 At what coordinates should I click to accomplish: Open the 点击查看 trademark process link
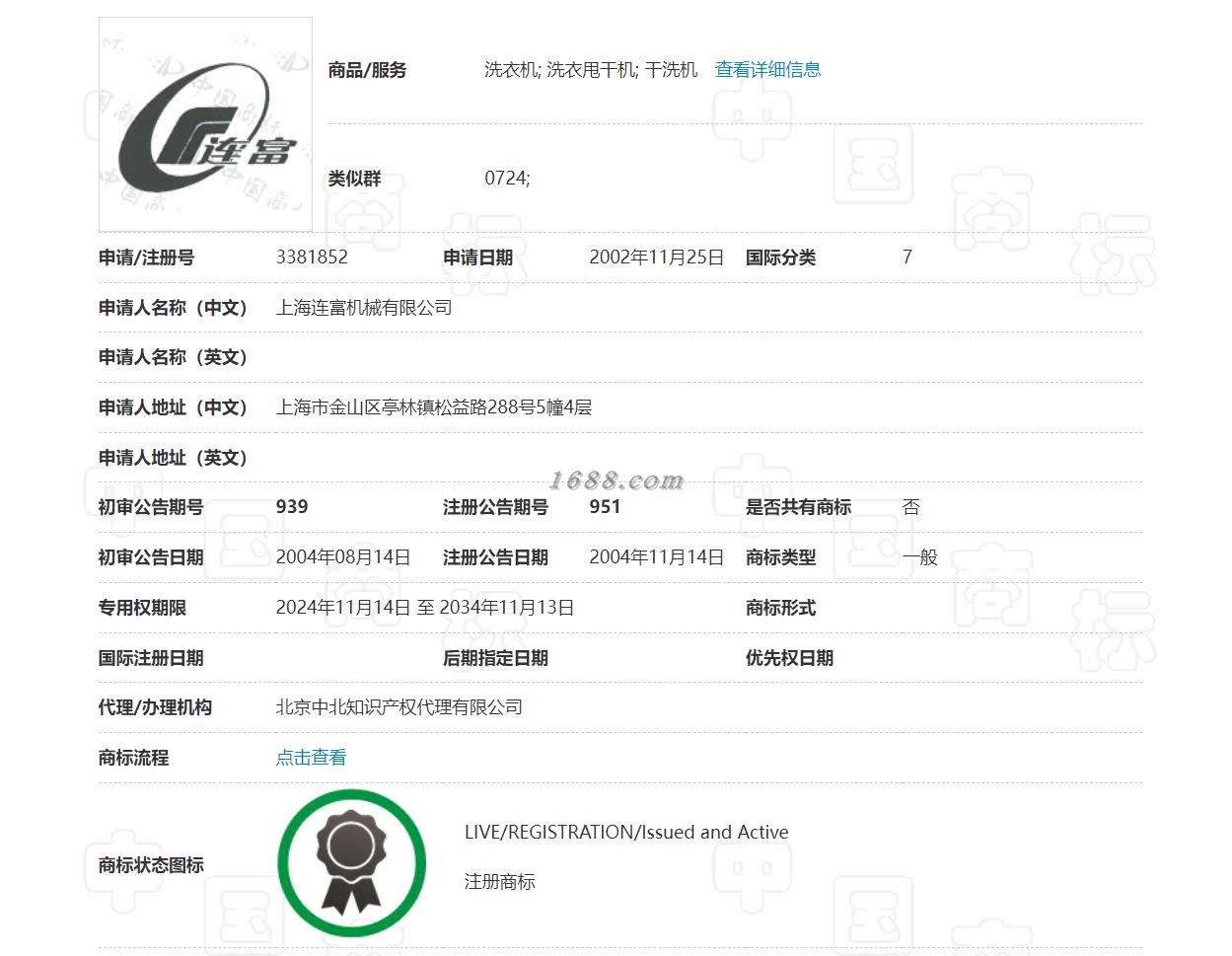311,758
